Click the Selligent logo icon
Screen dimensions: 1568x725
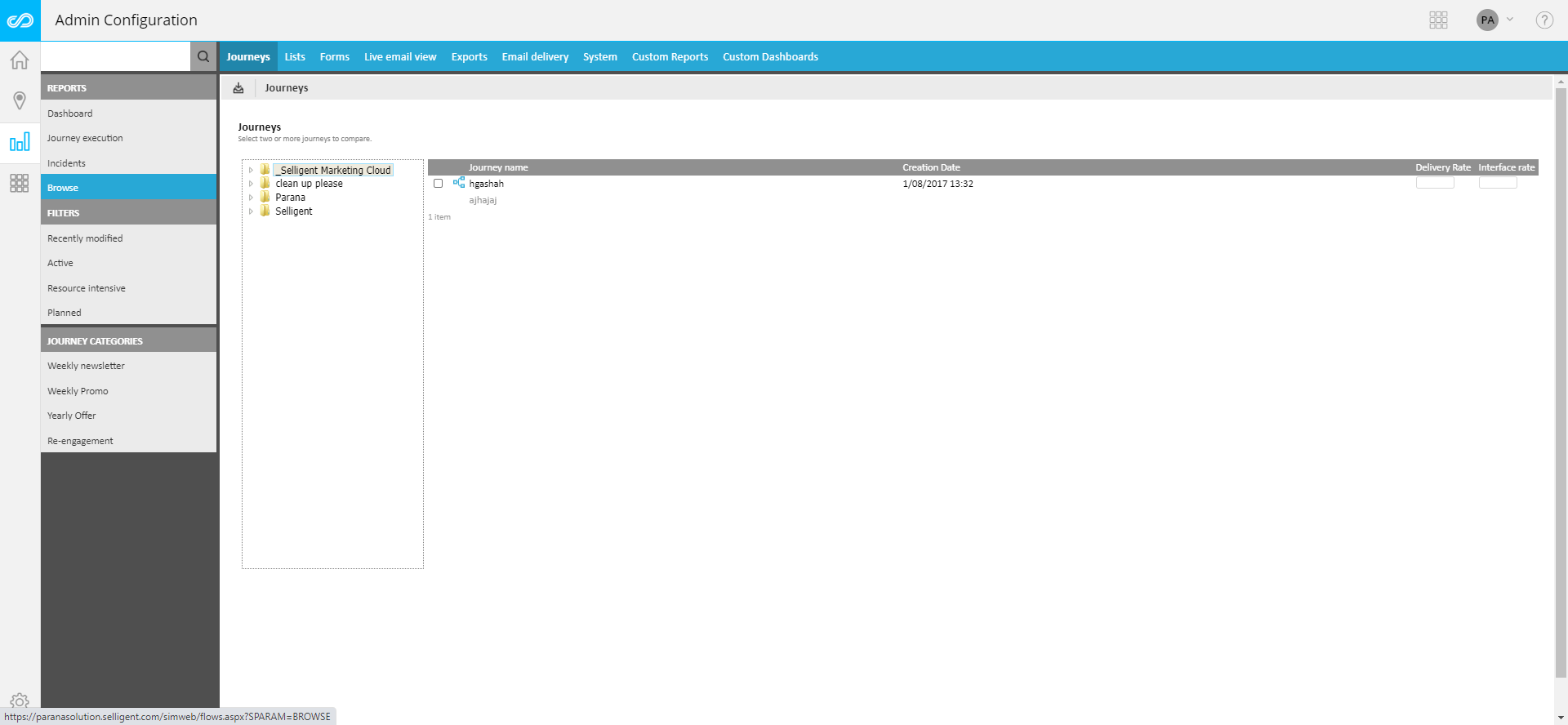pos(20,20)
